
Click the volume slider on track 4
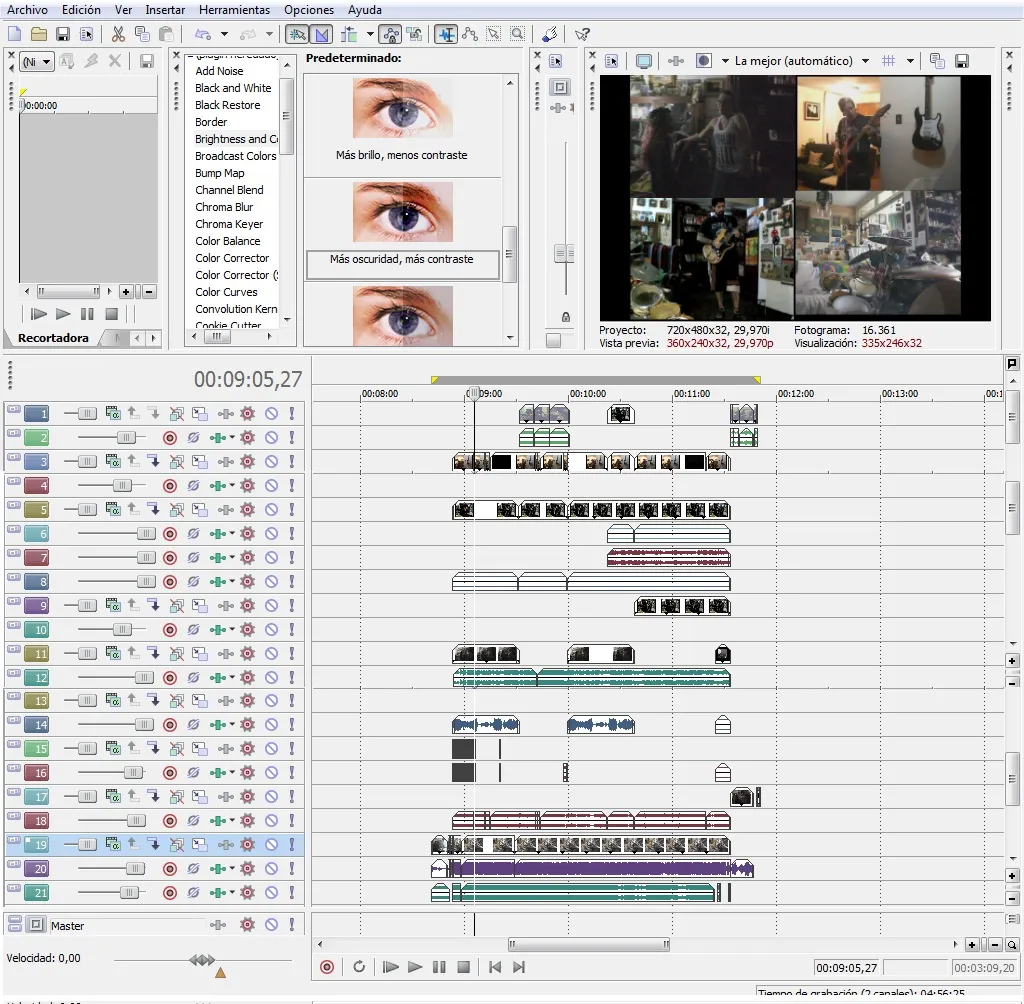tap(121, 486)
